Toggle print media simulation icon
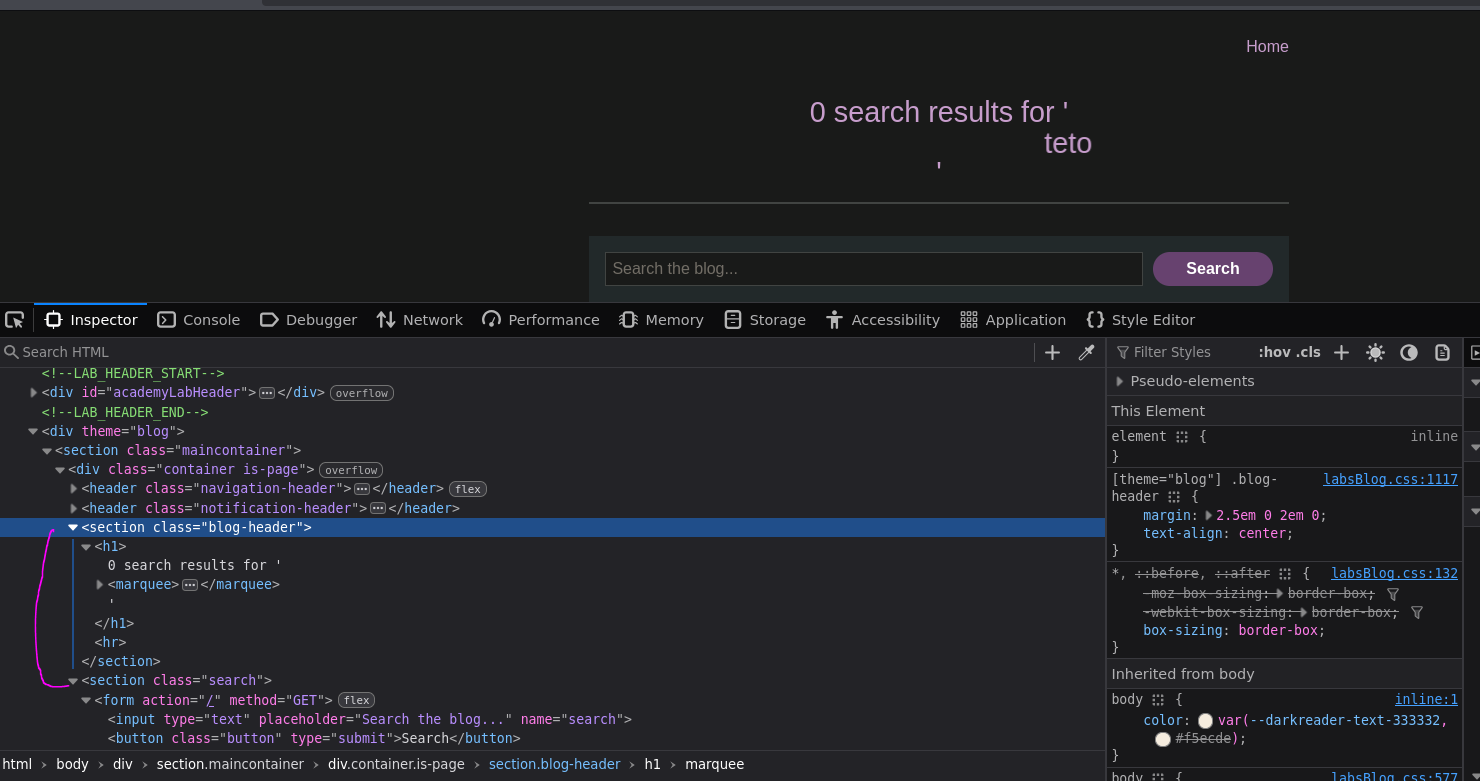This screenshot has width=1480, height=781. (1442, 352)
